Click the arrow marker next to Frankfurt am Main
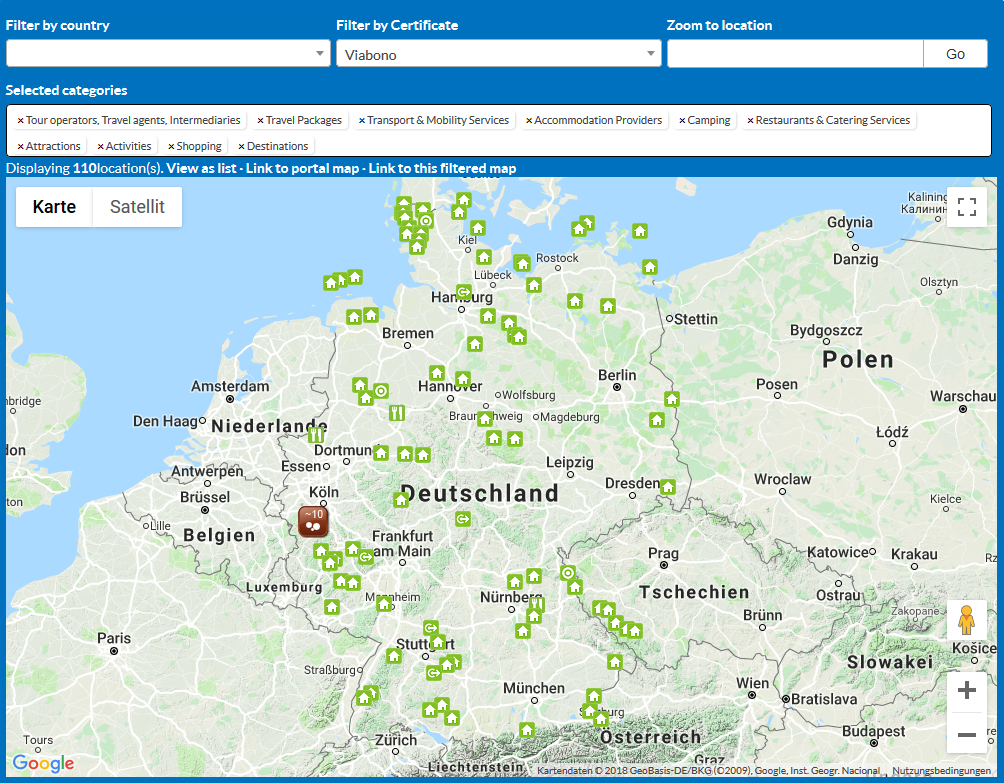1004x783 pixels. pyautogui.click(x=366, y=557)
